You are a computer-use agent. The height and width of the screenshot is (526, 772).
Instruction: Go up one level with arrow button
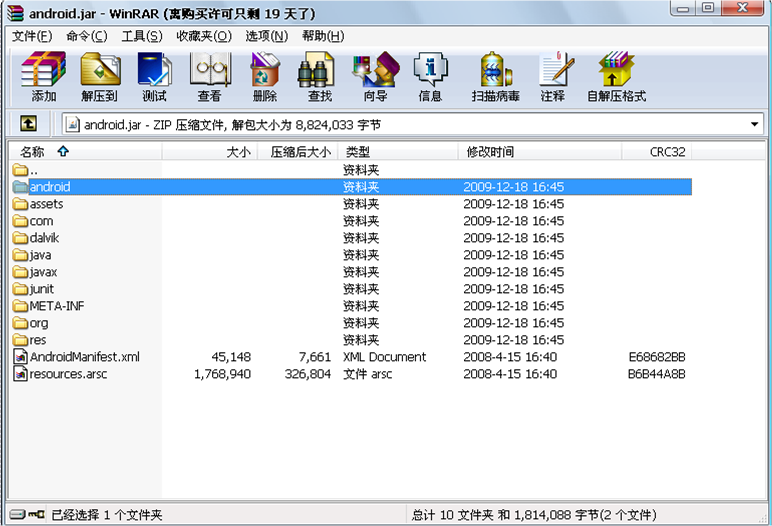tap(28, 124)
